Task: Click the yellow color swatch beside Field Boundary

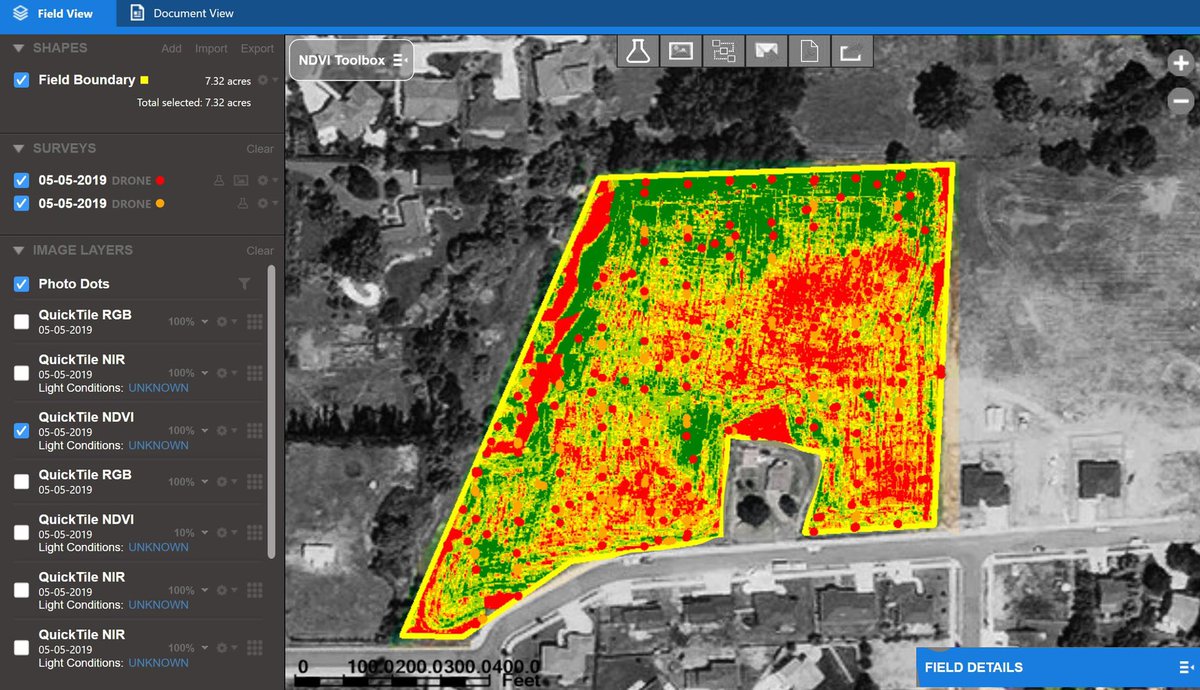Action: (x=146, y=79)
